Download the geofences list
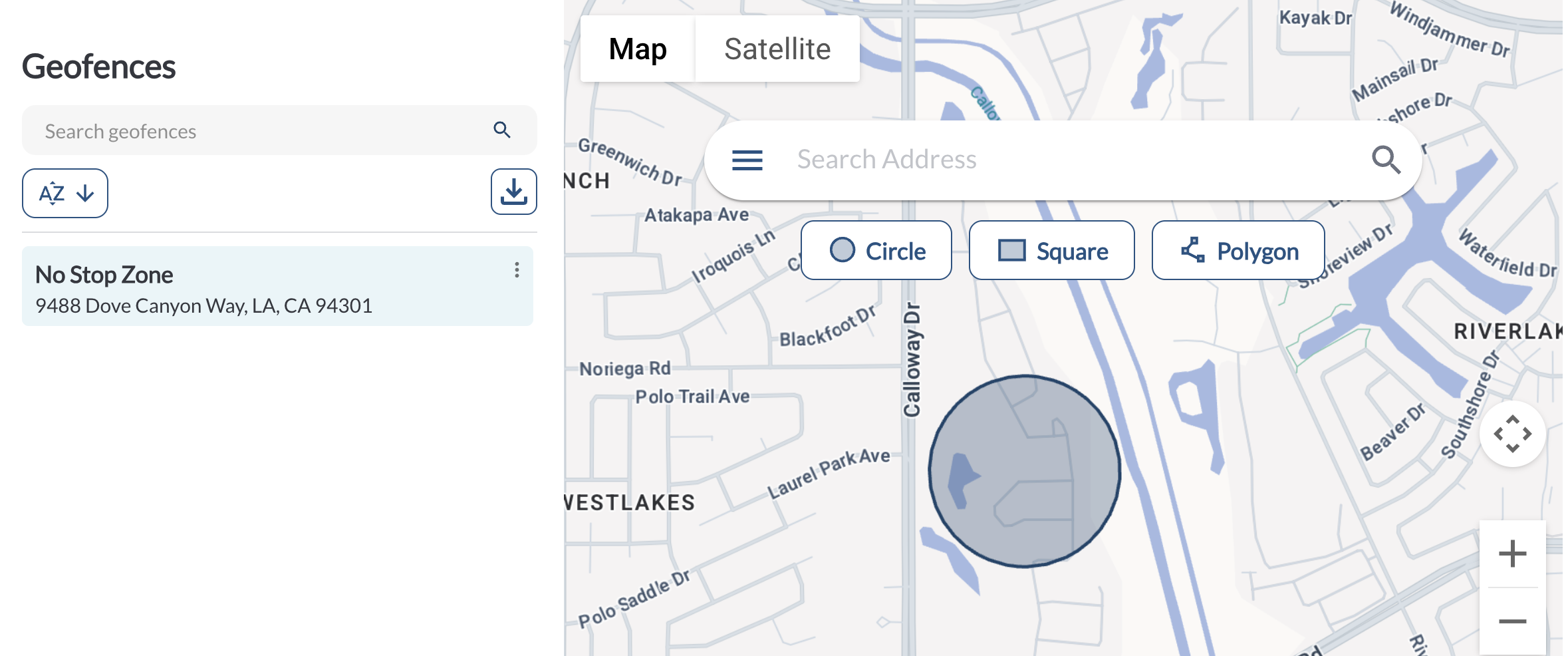 click(513, 192)
